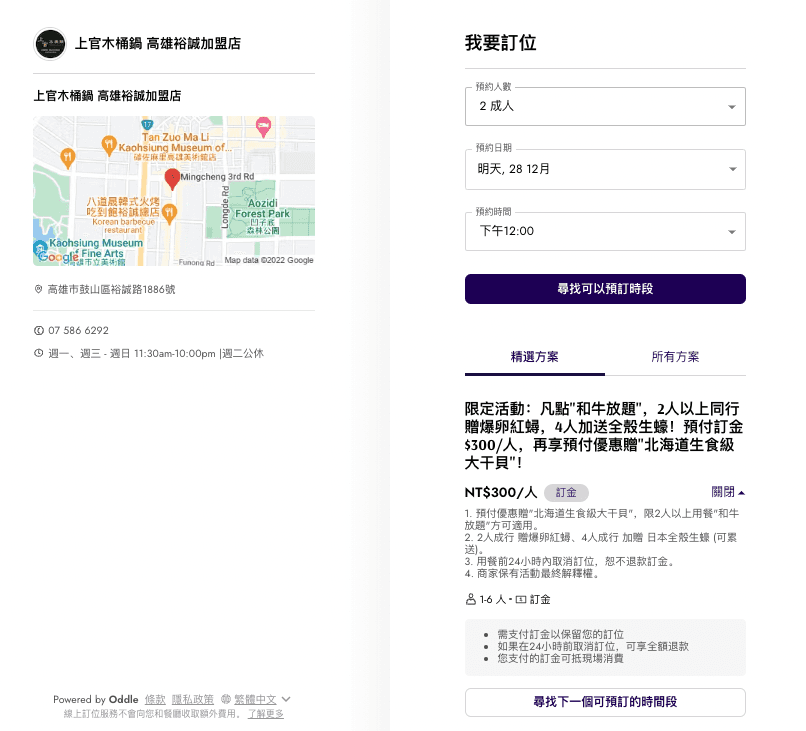Image resolution: width=806 pixels, height=731 pixels.
Task: Click the Google logo on the map
Action: pyautogui.click(x=58, y=258)
